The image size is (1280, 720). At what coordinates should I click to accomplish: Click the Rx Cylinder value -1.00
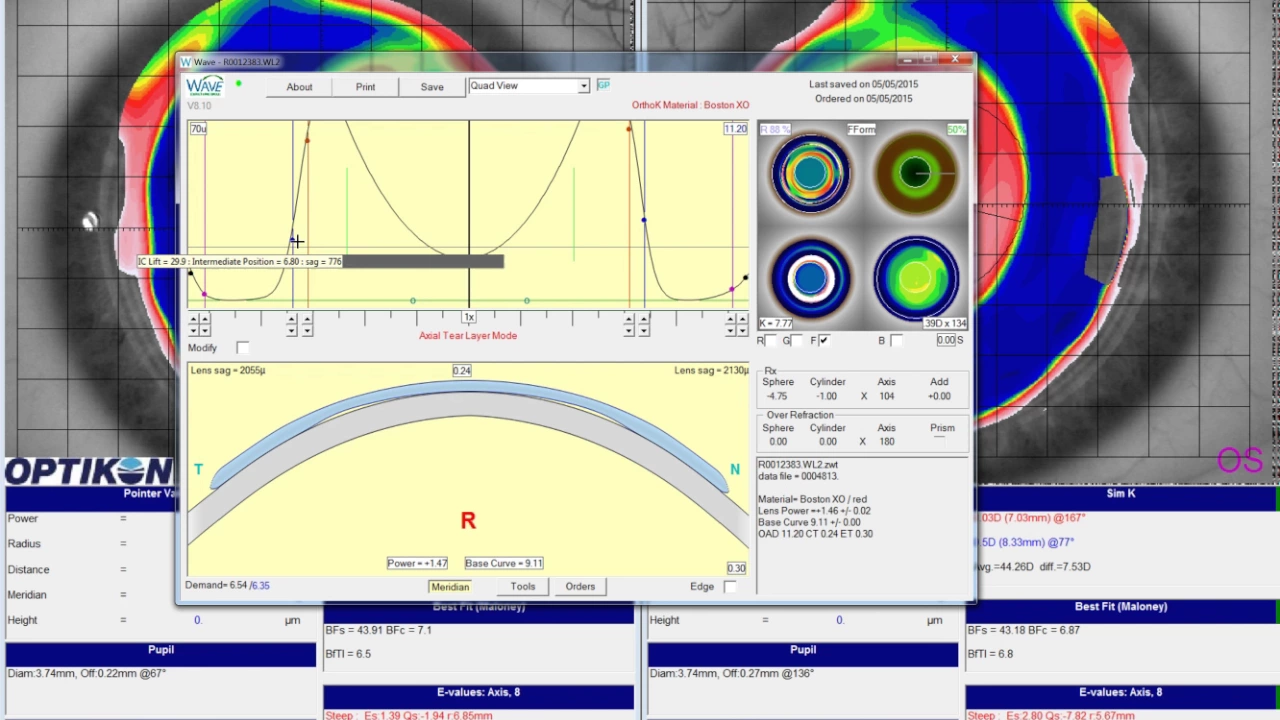point(827,396)
